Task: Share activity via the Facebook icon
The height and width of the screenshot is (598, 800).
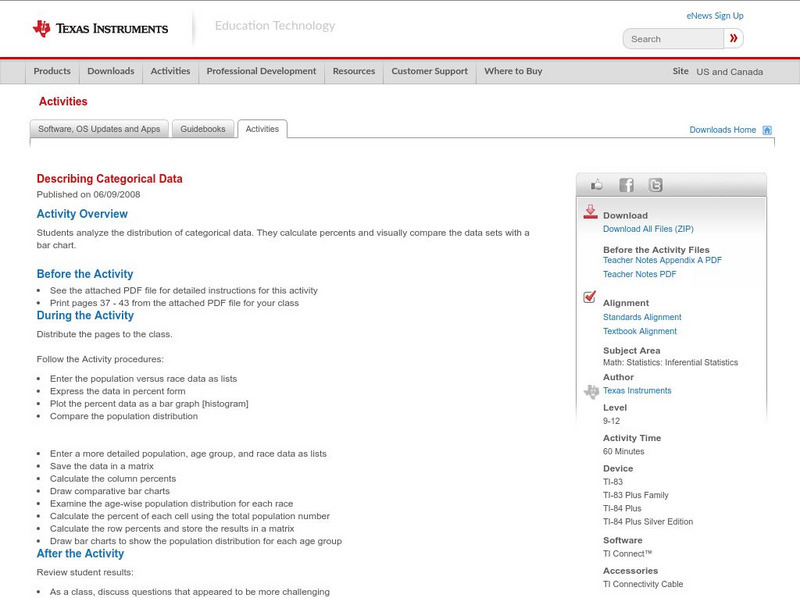Action: click(627, 185)
